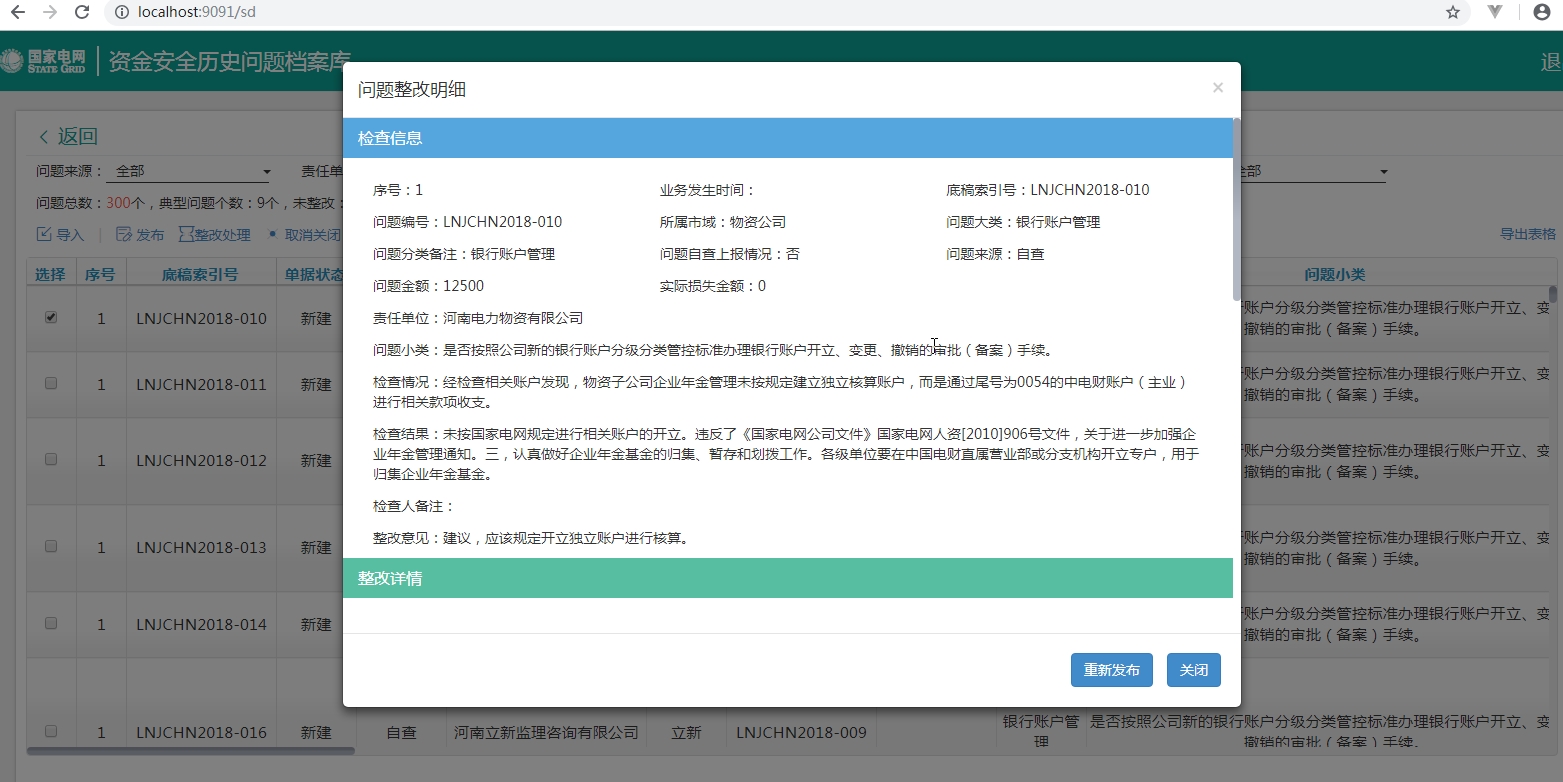Click the 序号 column header

tap(100, 274)
